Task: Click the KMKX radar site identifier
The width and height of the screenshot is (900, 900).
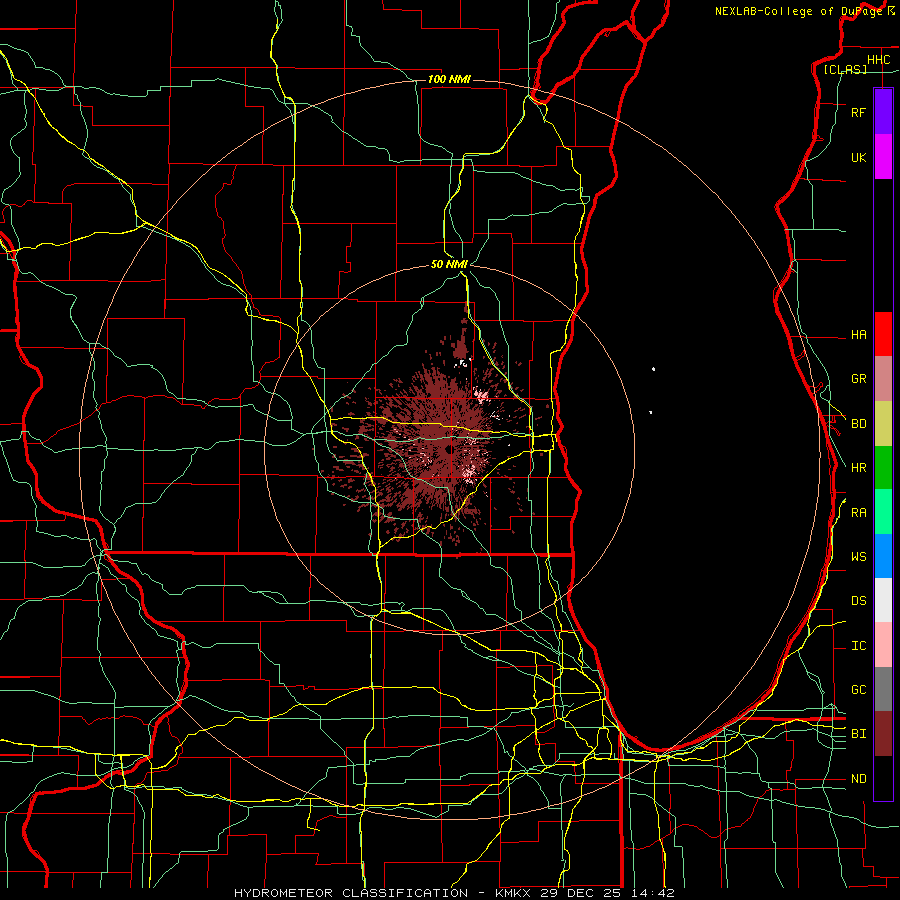Action: click(512, 893)
